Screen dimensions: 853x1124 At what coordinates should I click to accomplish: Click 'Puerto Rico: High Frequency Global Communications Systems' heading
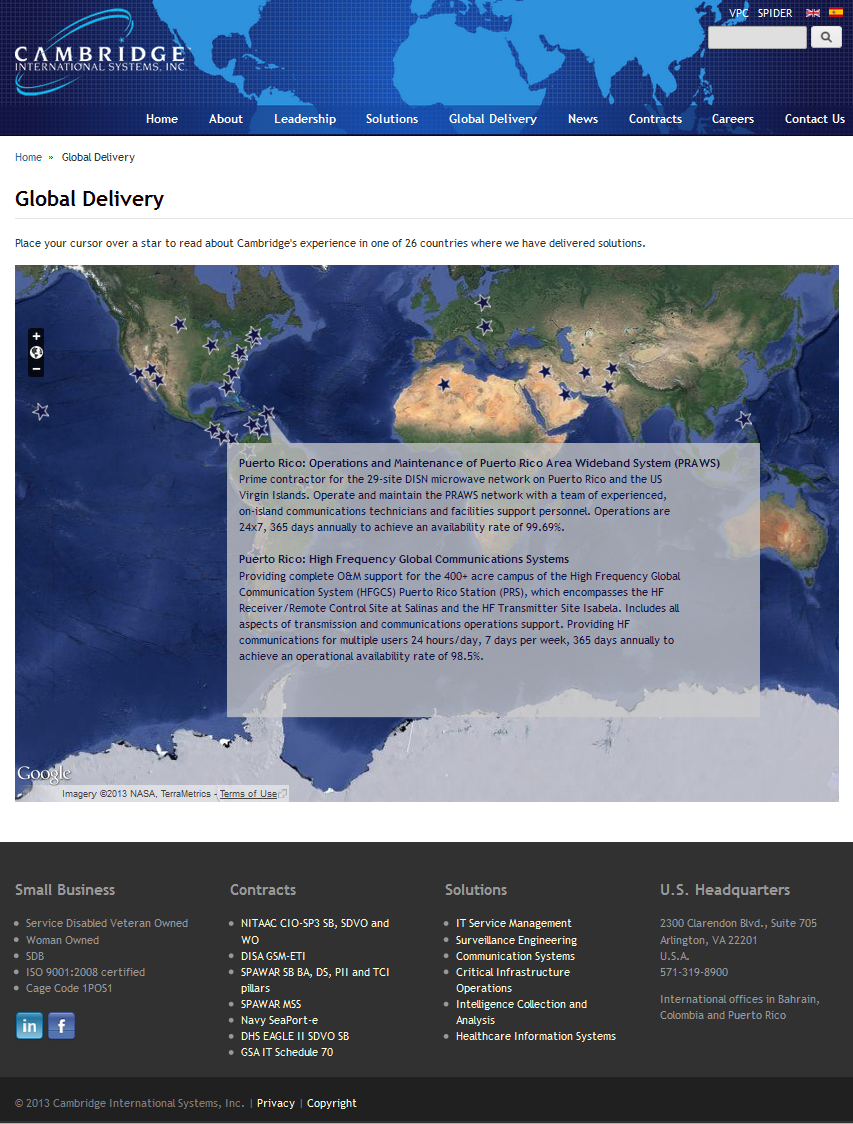click(x=404, y=559)
